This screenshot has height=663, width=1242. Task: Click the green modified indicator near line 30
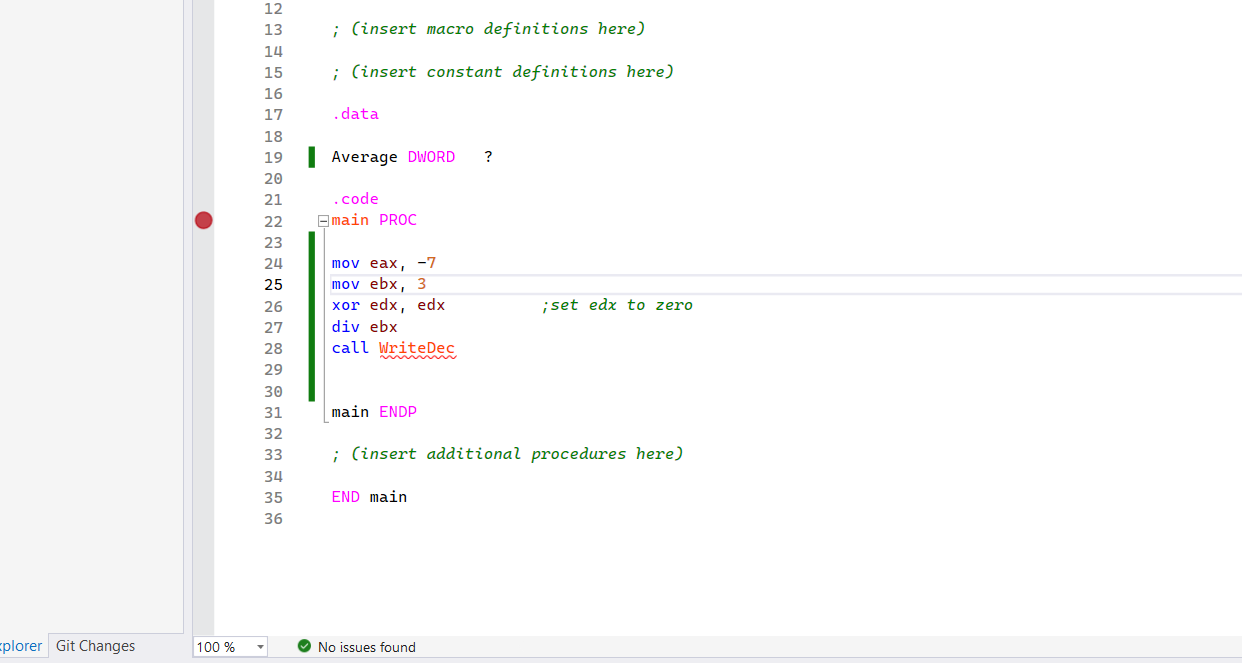click(x=312, y=391)
